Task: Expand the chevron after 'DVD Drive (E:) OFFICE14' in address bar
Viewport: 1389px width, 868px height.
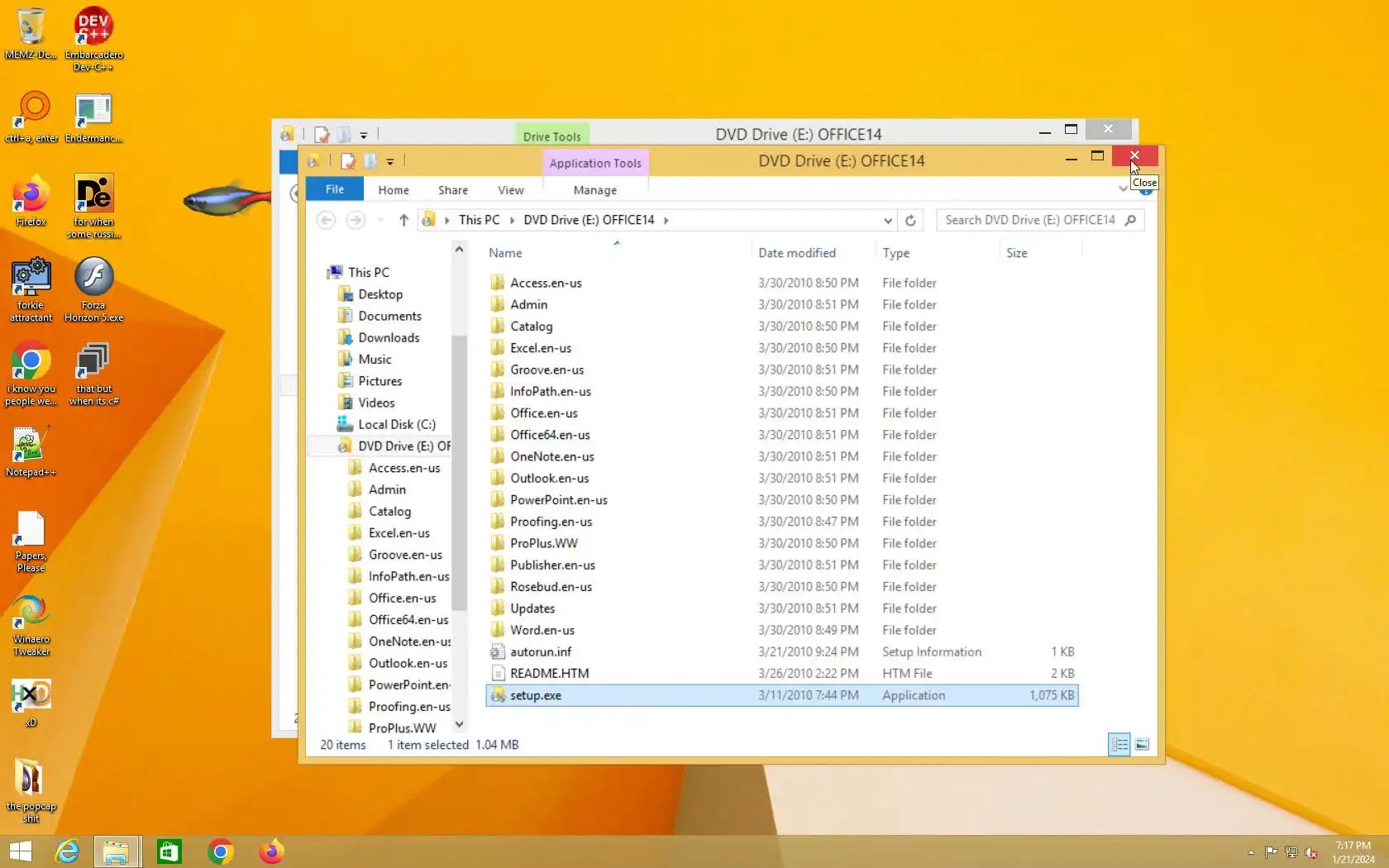Action: [666, 220]
